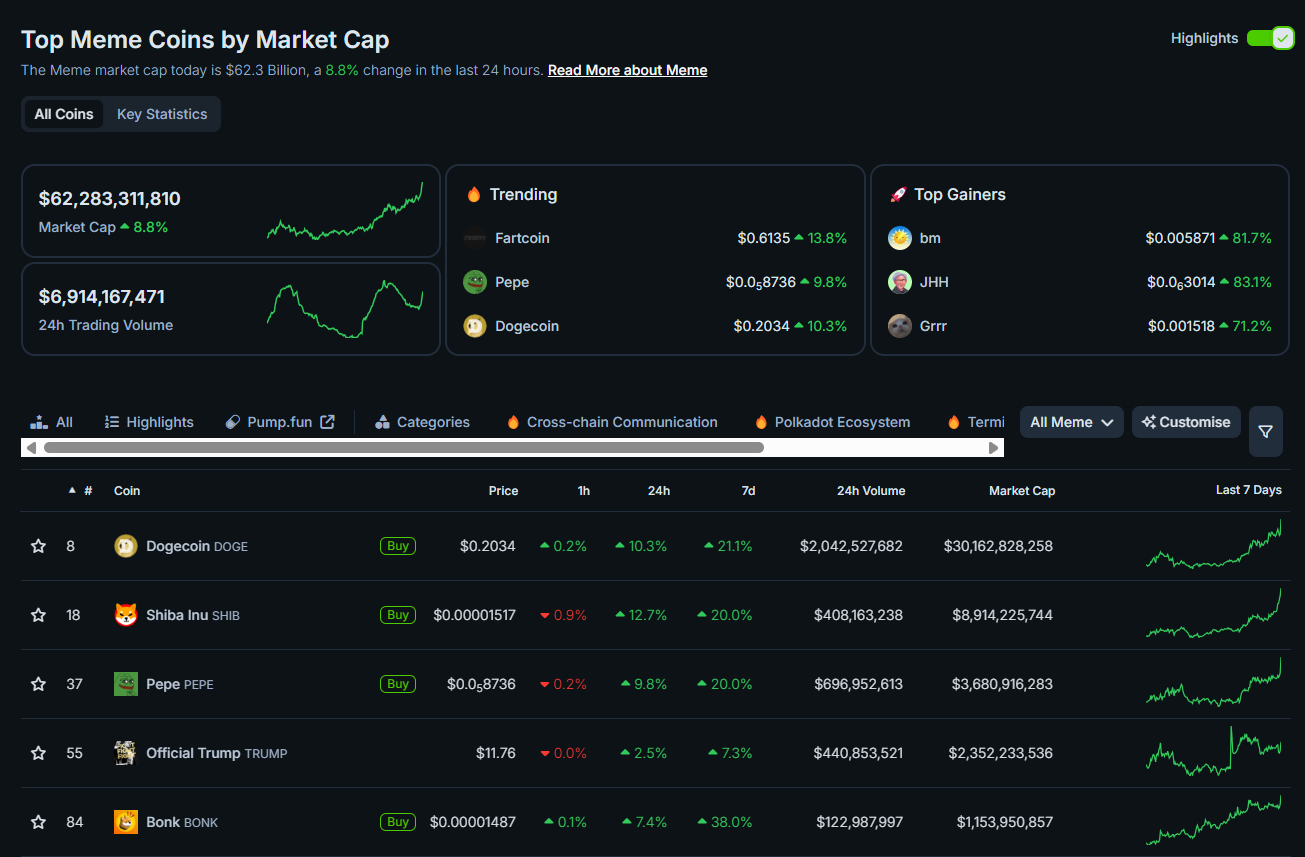Star Dogecoin as a favorite
Image resolution: width=1305 pixels, height=857 pixels.
tap(38, 546)
